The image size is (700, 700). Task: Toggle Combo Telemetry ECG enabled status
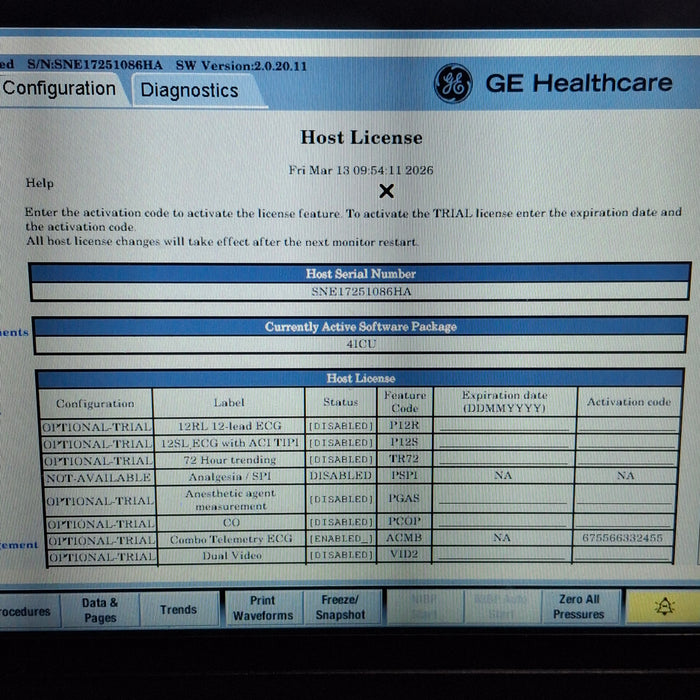[341, 539]
